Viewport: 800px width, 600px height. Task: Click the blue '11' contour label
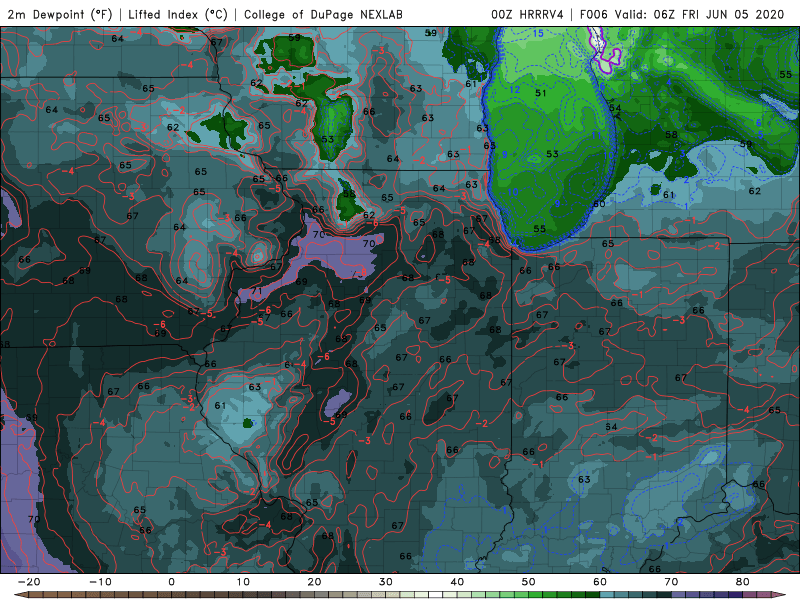click(596, 135)
